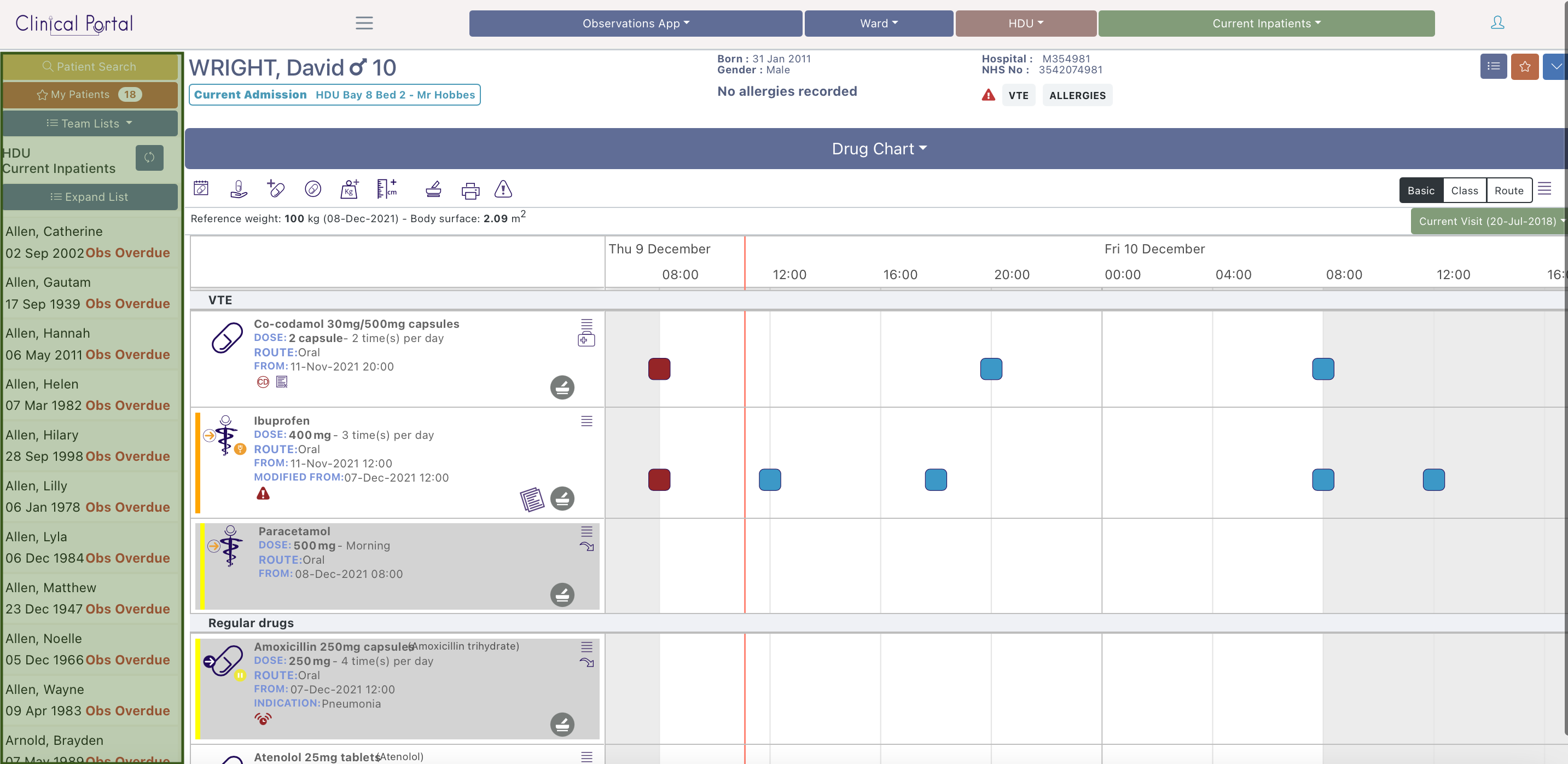Switch drug chart to Class view

1464,190
